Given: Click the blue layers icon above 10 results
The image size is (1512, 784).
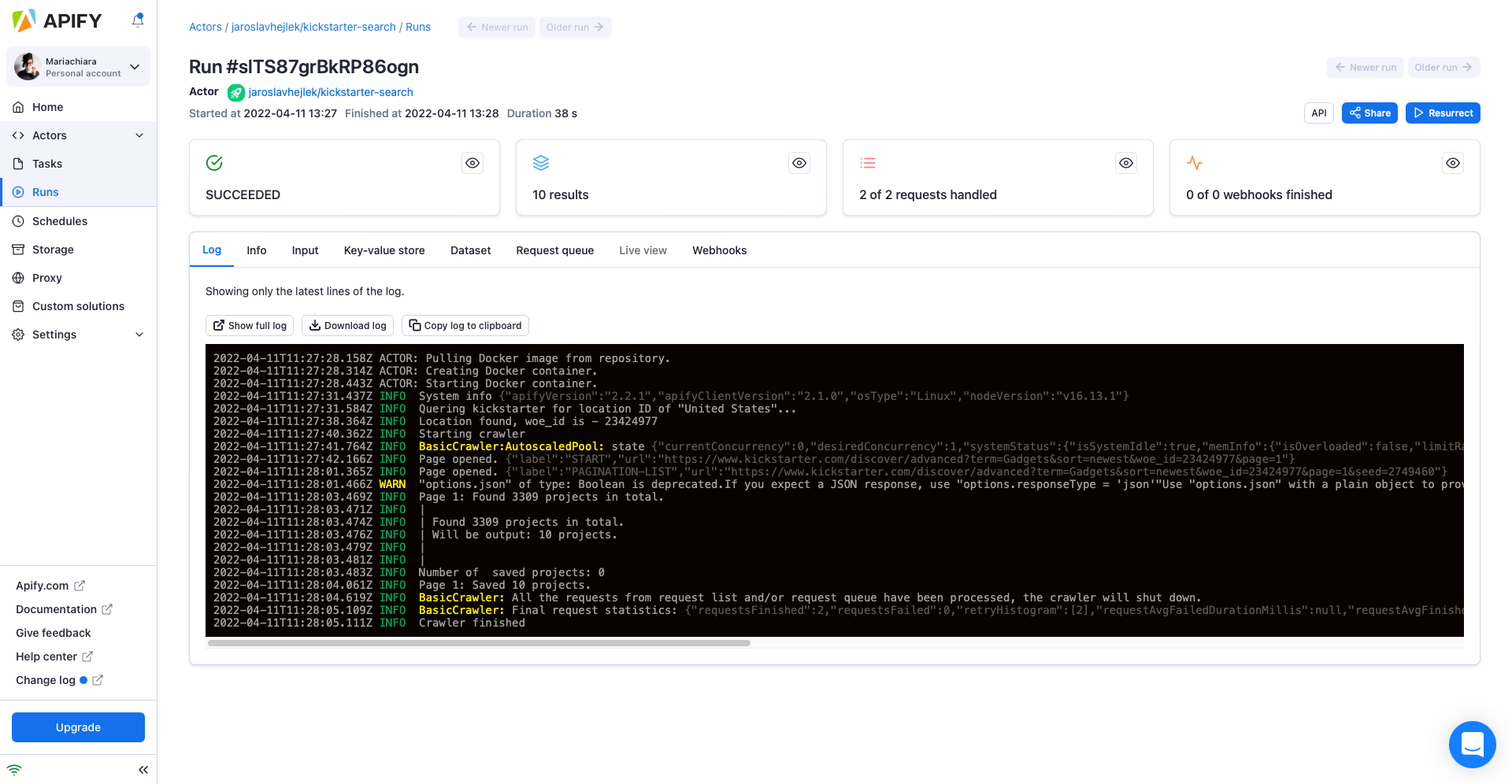Looking at the screenshot, I should (x=541, y=163).
